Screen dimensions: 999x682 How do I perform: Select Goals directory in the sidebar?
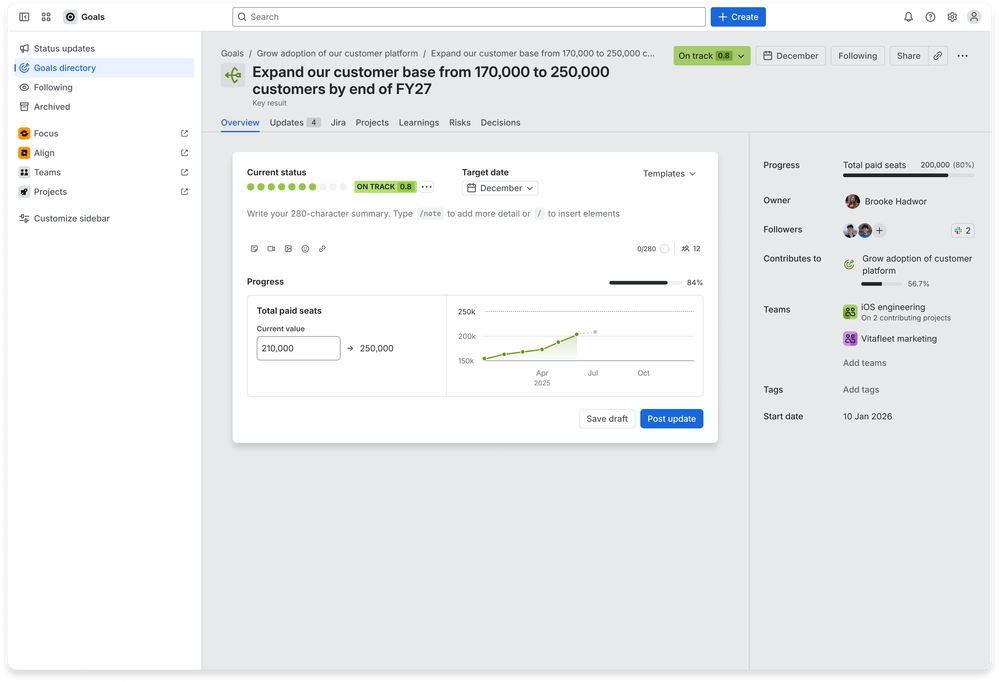(104, 68)
